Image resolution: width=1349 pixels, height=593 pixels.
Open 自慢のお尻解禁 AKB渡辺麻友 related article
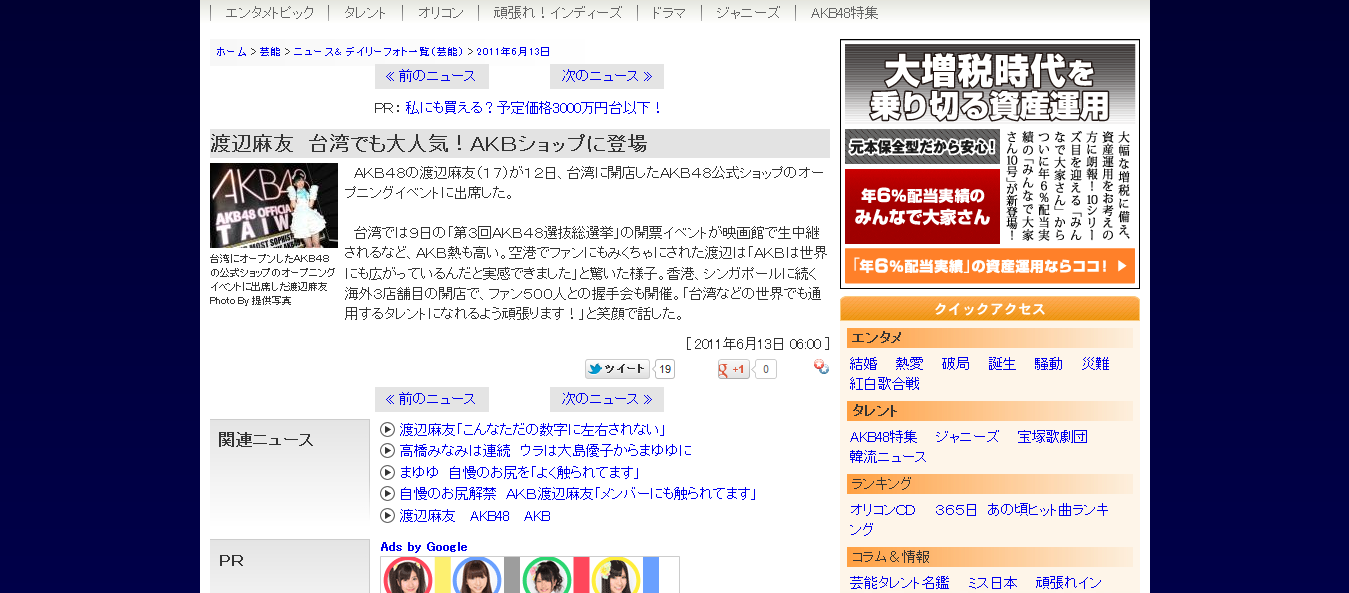coord(578,494)
